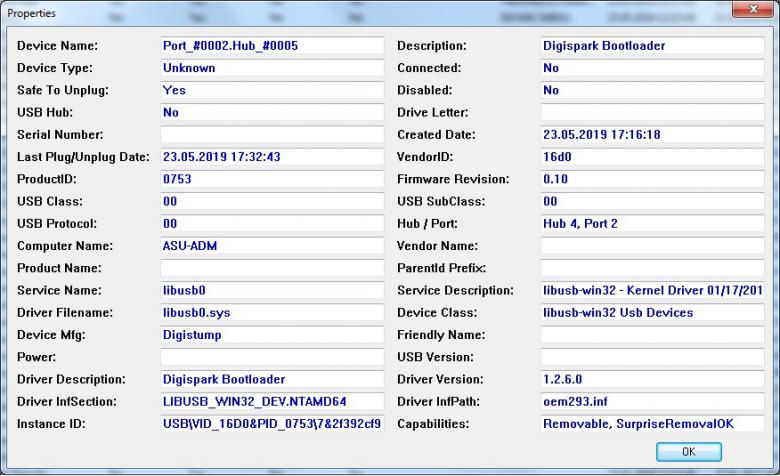780x476 pixels.
Task: Click the empty ParentId Prefix field
Action: 652,268
